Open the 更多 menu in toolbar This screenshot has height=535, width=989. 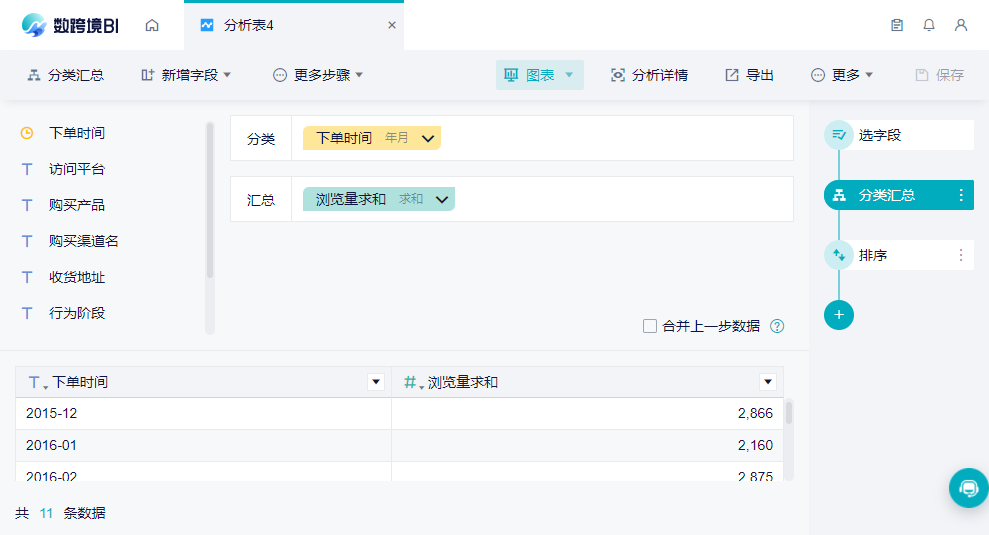pos(841,75)
